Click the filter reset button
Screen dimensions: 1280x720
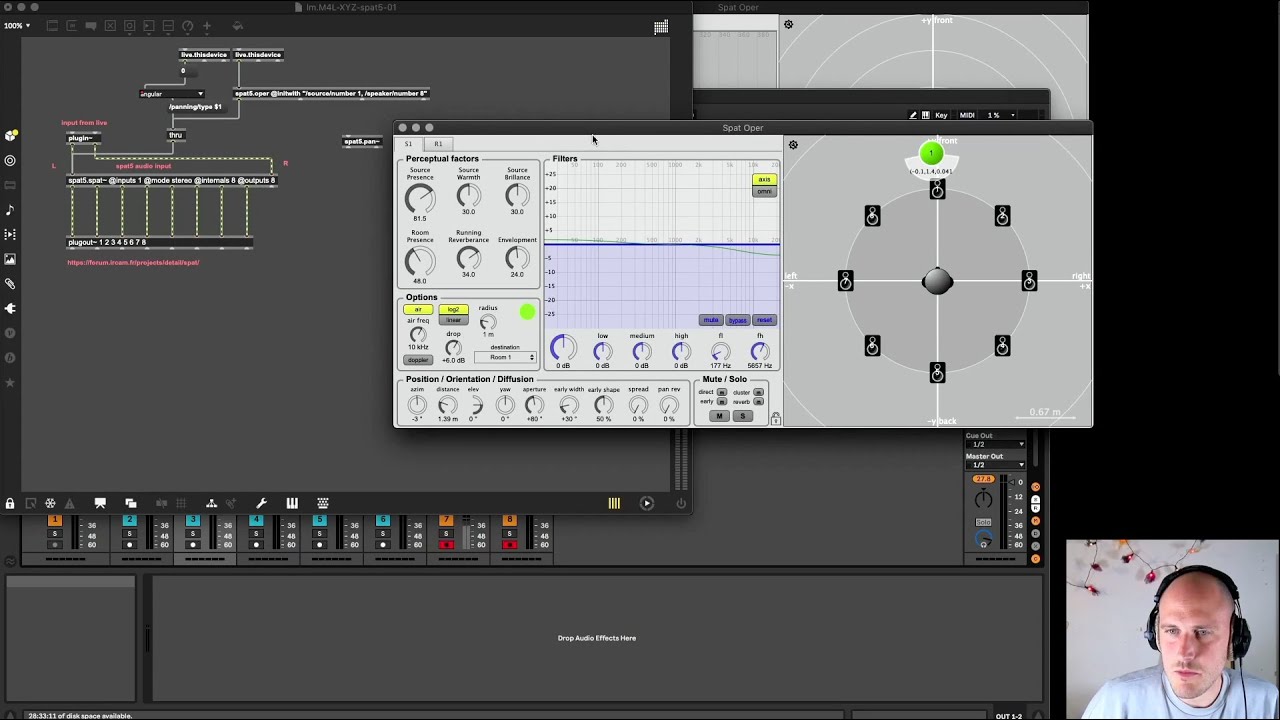pos(764,320)
